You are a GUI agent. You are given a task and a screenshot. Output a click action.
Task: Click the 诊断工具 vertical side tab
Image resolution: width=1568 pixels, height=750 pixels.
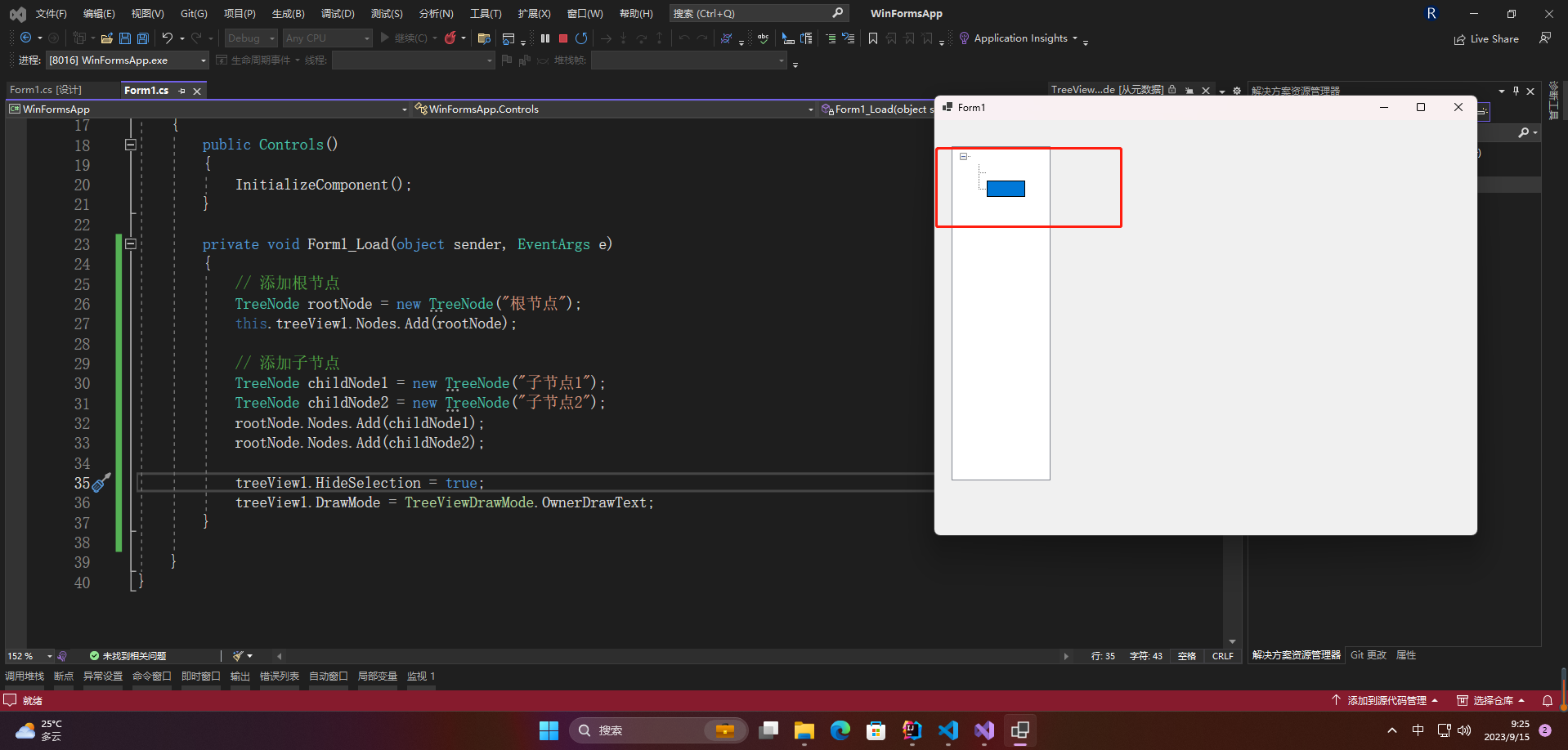(x=1554, y=100)
